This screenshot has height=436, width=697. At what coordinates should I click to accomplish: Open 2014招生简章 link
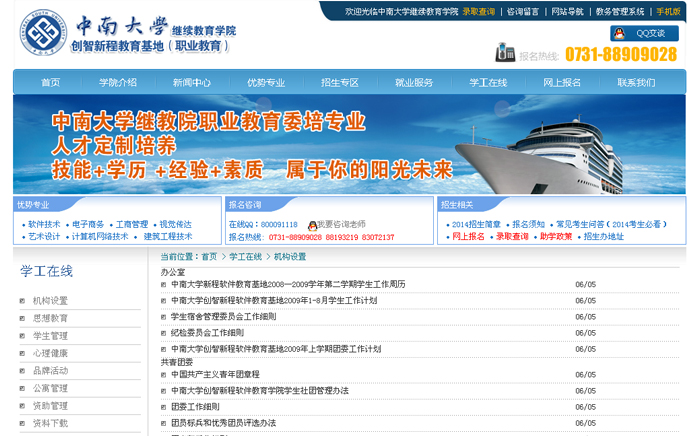[x=476, y=224]
